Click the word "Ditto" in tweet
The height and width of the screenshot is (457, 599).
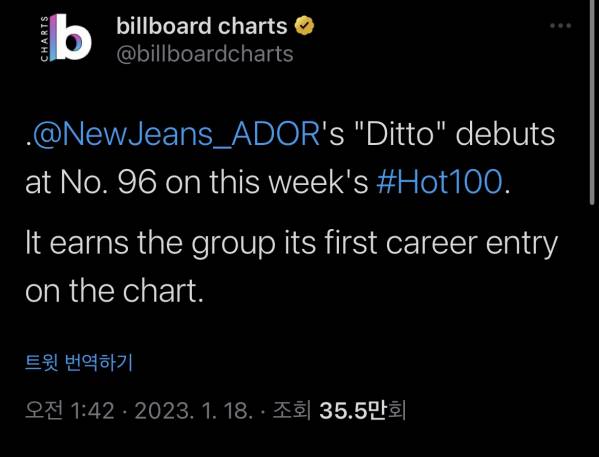(x=400, y=134)
